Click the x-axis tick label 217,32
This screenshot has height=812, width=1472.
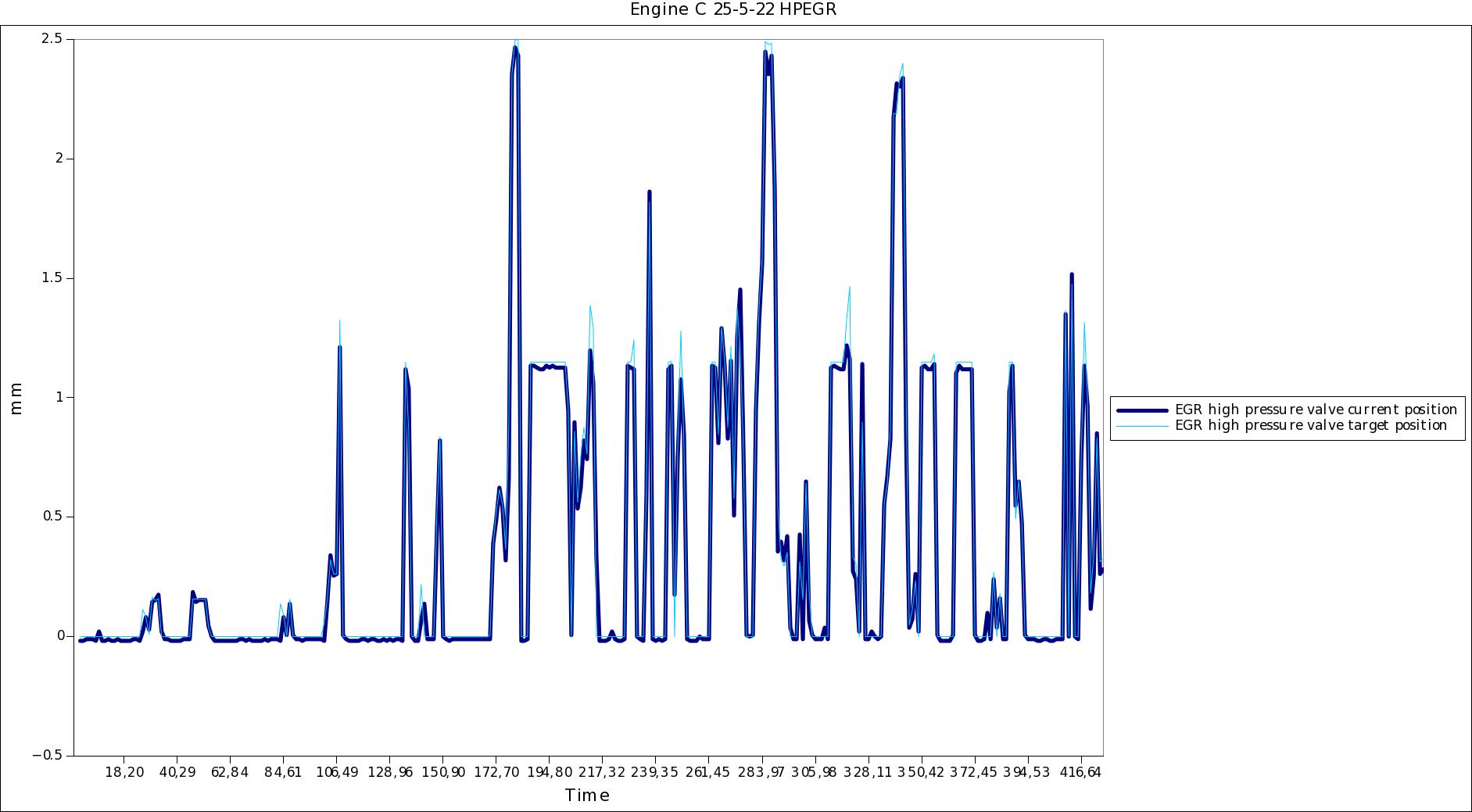coord(603,772)
